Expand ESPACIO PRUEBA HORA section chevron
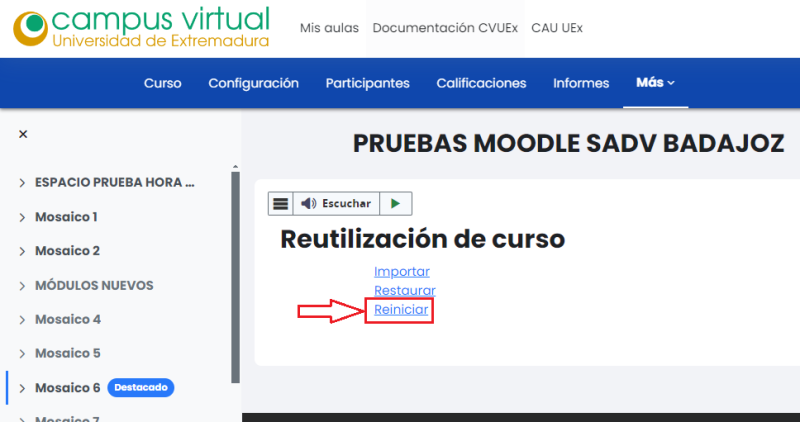This screenshot has height=422, width=800. (22, 183)
